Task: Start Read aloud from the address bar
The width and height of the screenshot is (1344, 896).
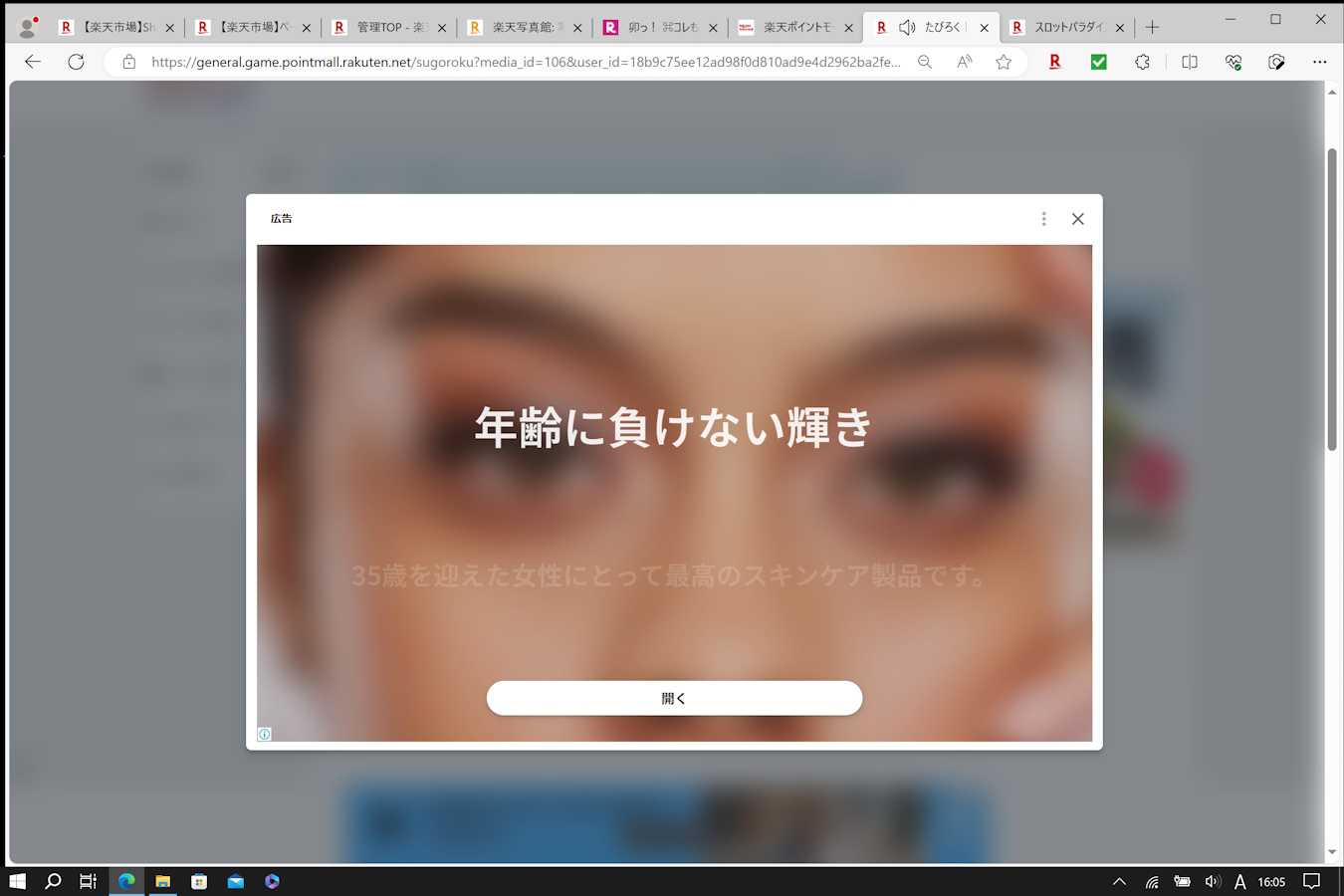Action: (x=964, y=62)
